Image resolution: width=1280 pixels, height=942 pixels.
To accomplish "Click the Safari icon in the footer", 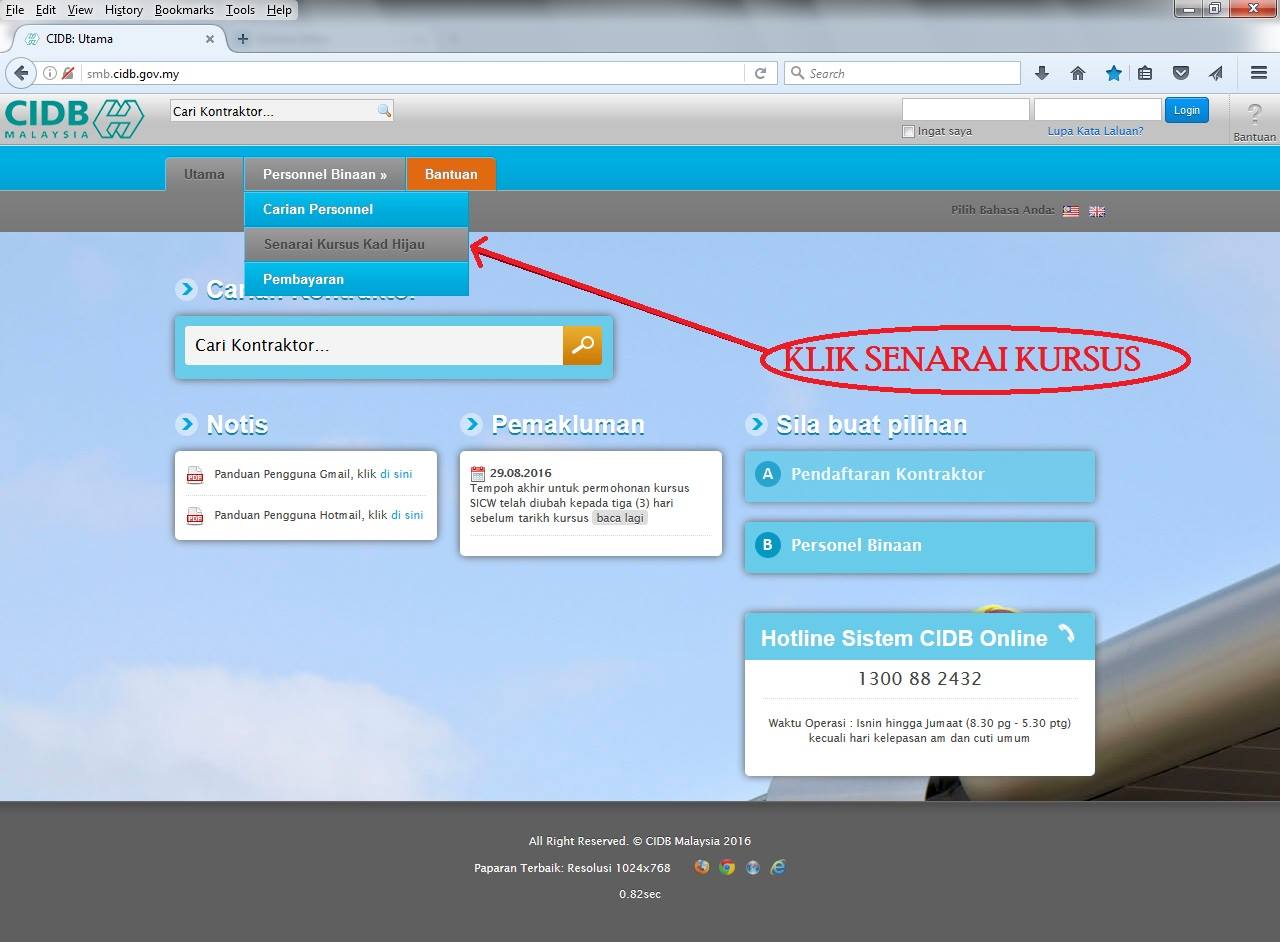I will coord(752,867).
